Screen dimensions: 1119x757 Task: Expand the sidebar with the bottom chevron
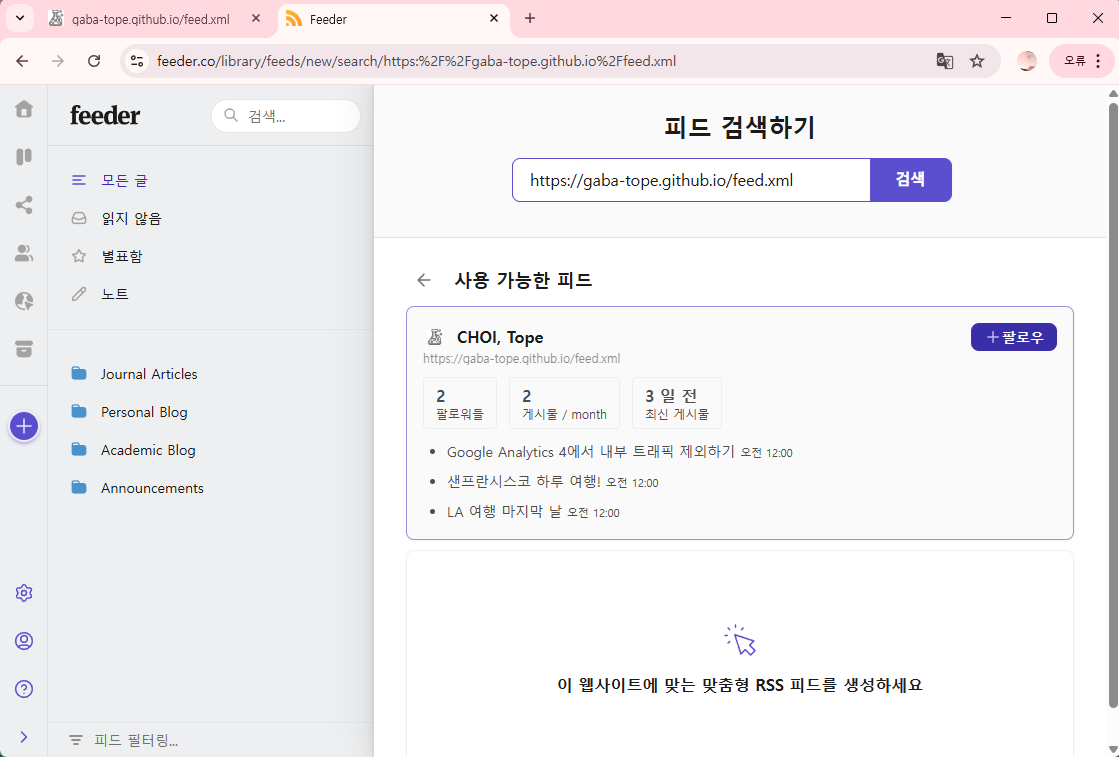tap(24, 737)
